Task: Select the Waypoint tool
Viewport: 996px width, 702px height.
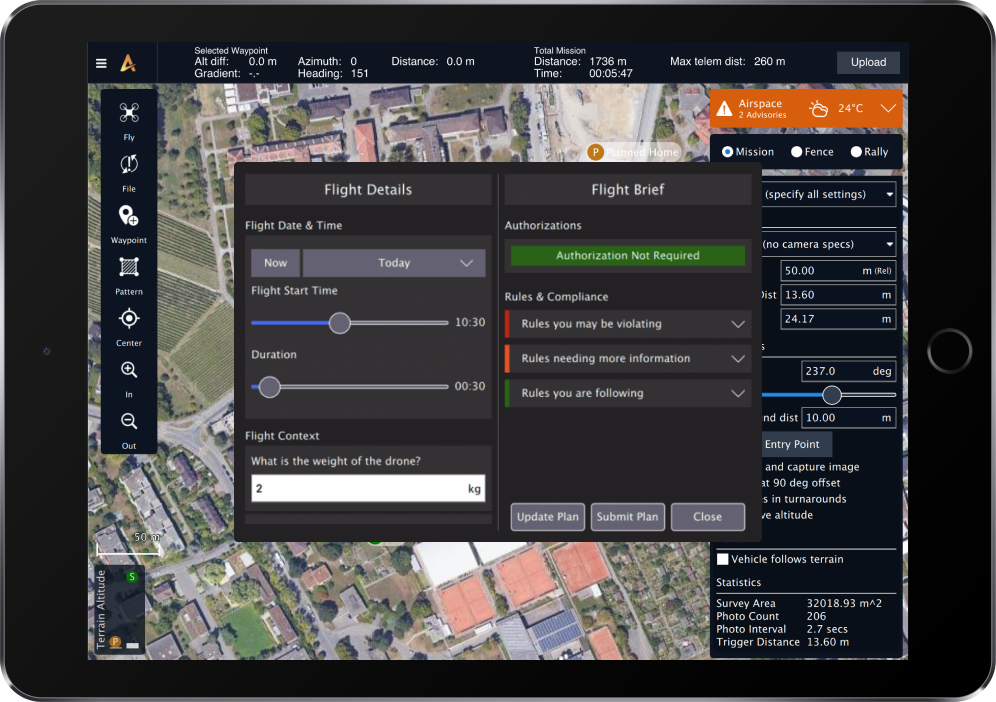Action: click(x=129, y=216)
